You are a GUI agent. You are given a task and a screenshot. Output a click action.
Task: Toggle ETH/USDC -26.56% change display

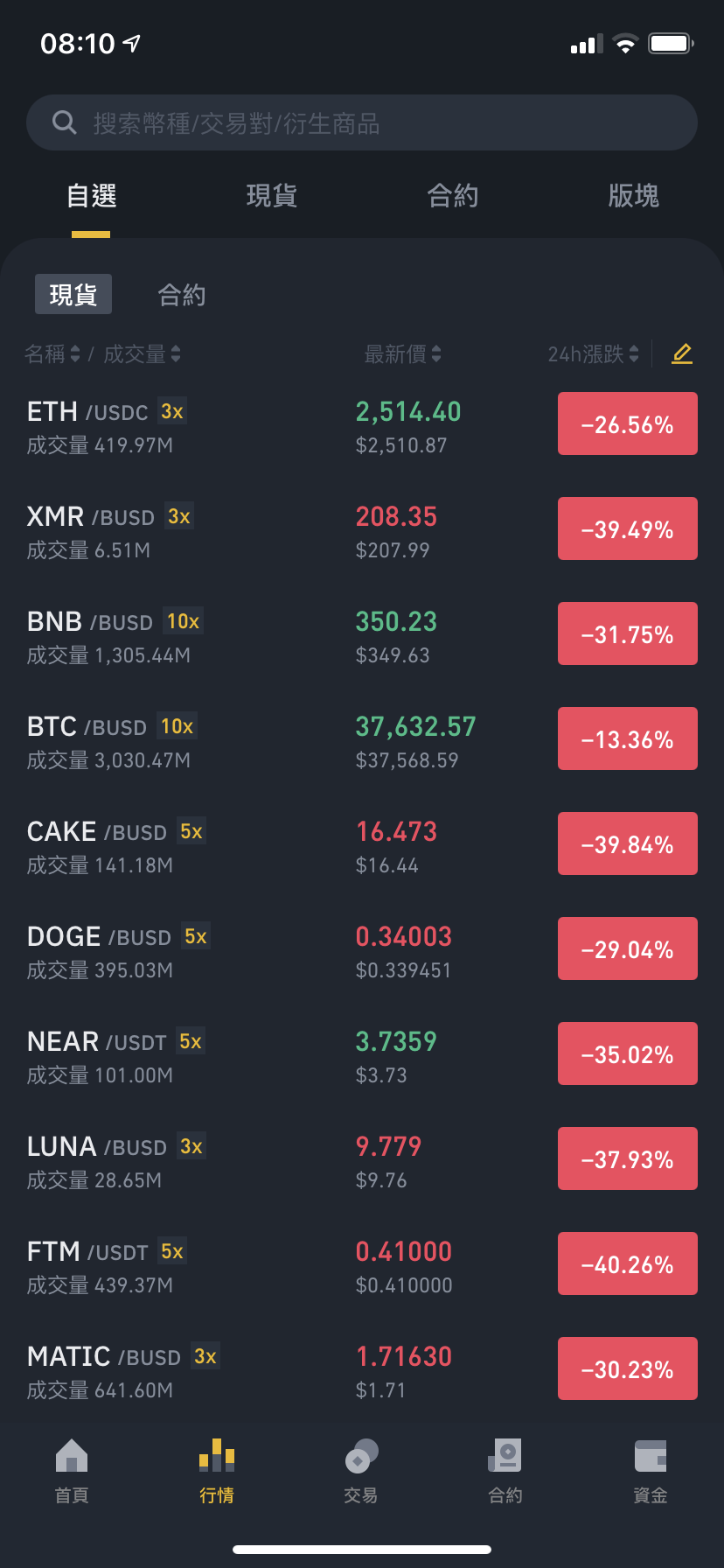coord(628,423)
